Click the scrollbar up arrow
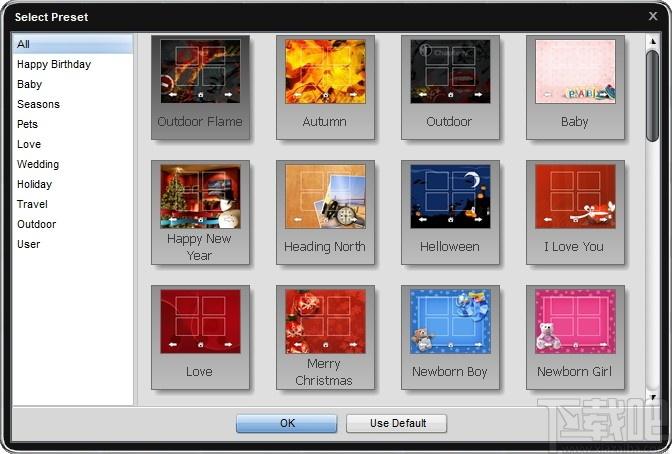The height and width of the screenshot is (454, 672). (x=653, y=42)
